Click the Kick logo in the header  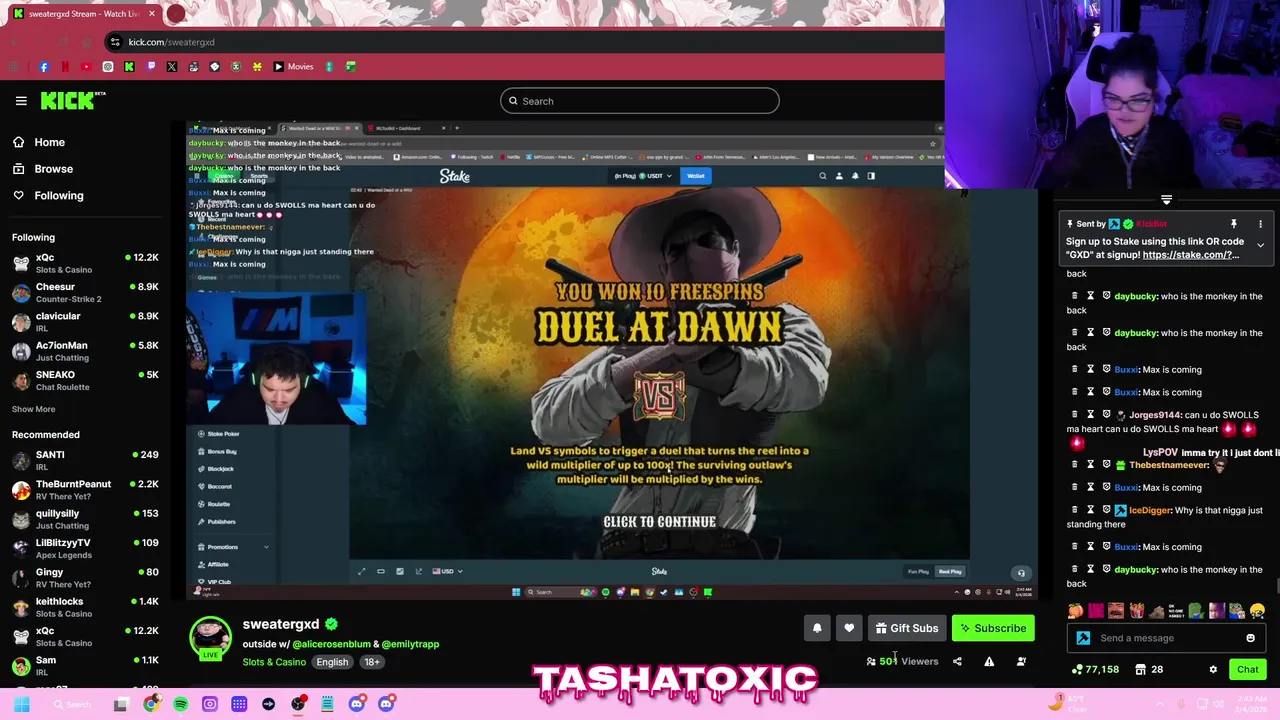tap(72, 101)
